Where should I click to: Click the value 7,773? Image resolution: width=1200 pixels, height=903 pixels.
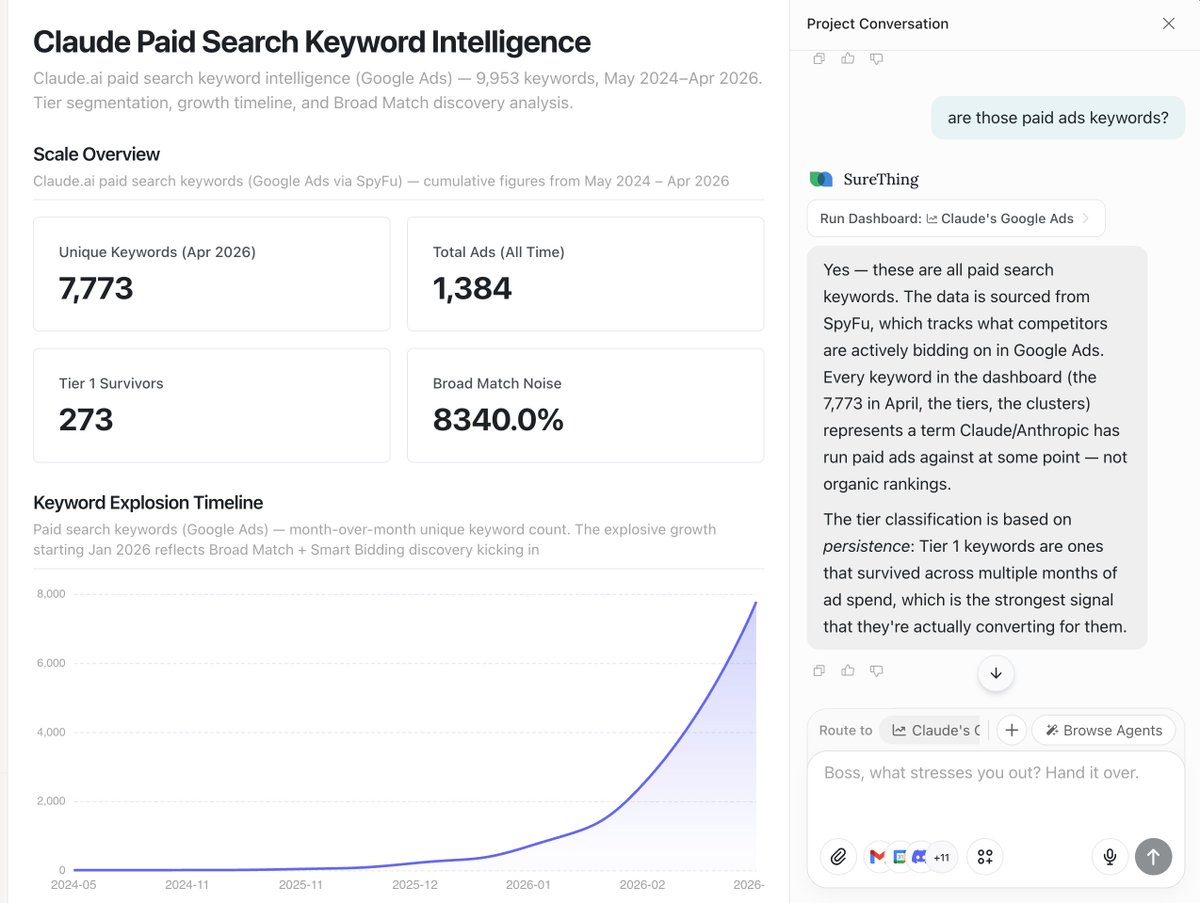(96, 289)
